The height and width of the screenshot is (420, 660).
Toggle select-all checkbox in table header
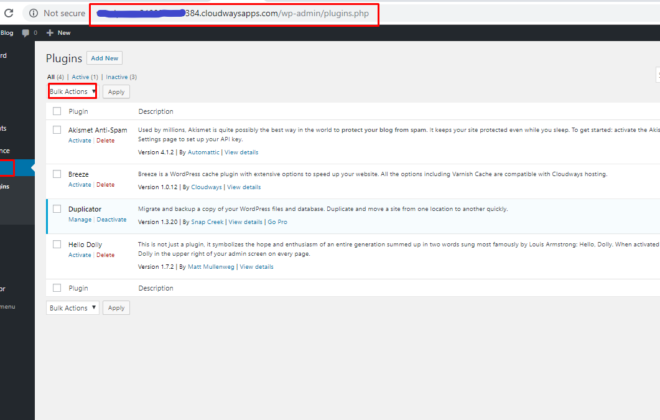(x=57, y=111)
